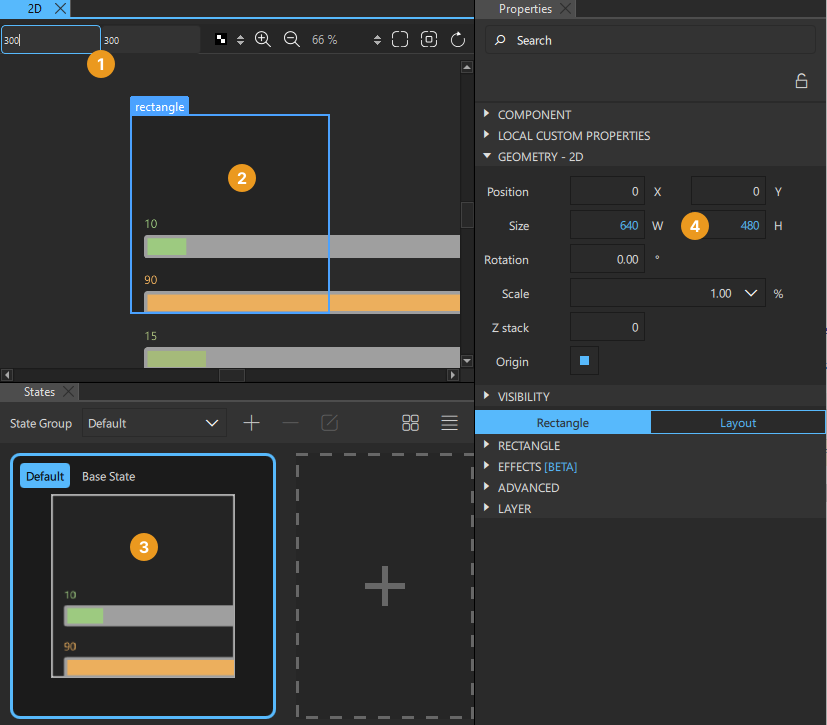This screenshot has width=827, height=725.
Task: Click the Reset View icon
Action: pyautogui.click(x=457, y=39)
